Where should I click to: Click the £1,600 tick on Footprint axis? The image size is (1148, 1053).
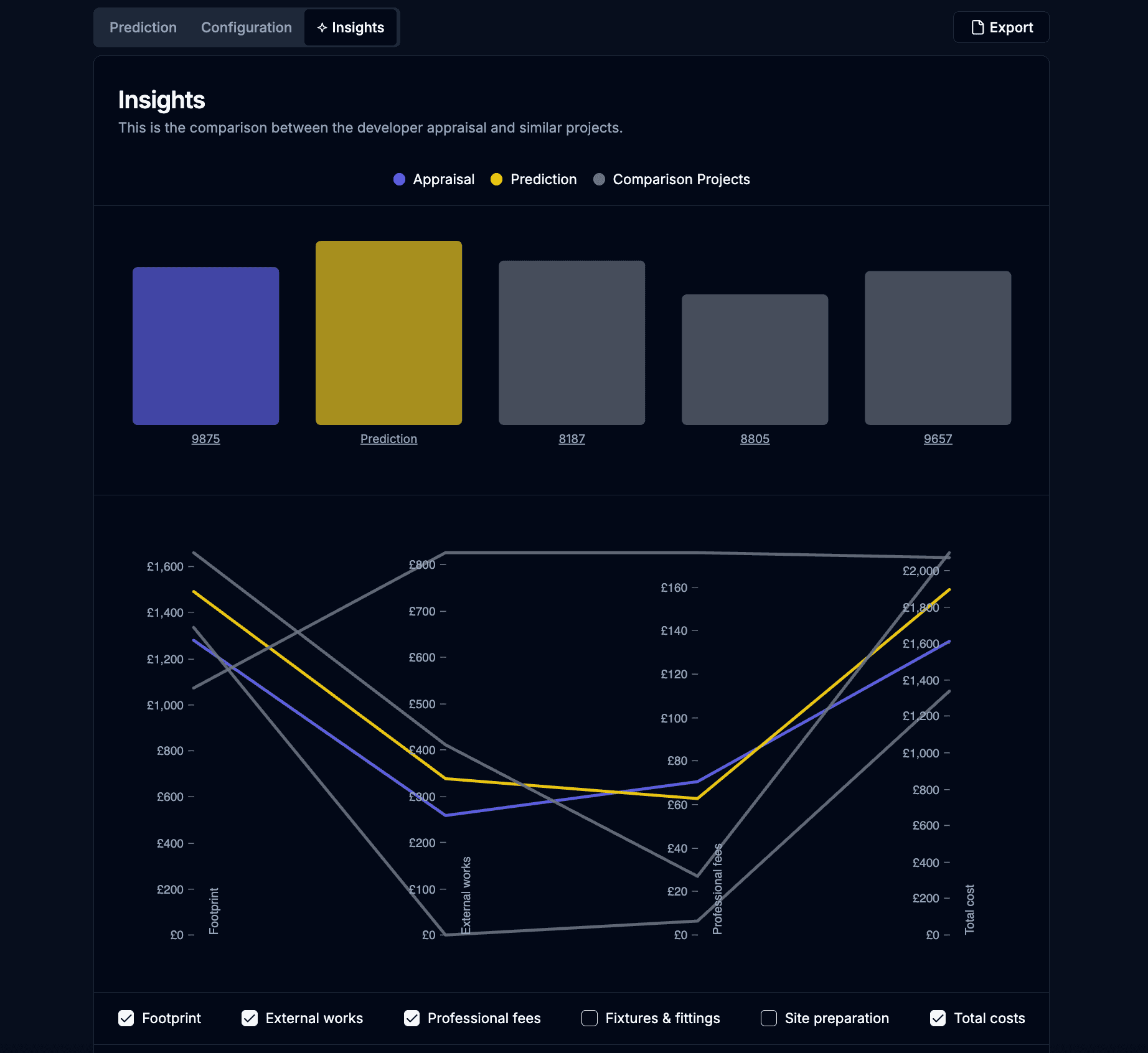[165, 566]
